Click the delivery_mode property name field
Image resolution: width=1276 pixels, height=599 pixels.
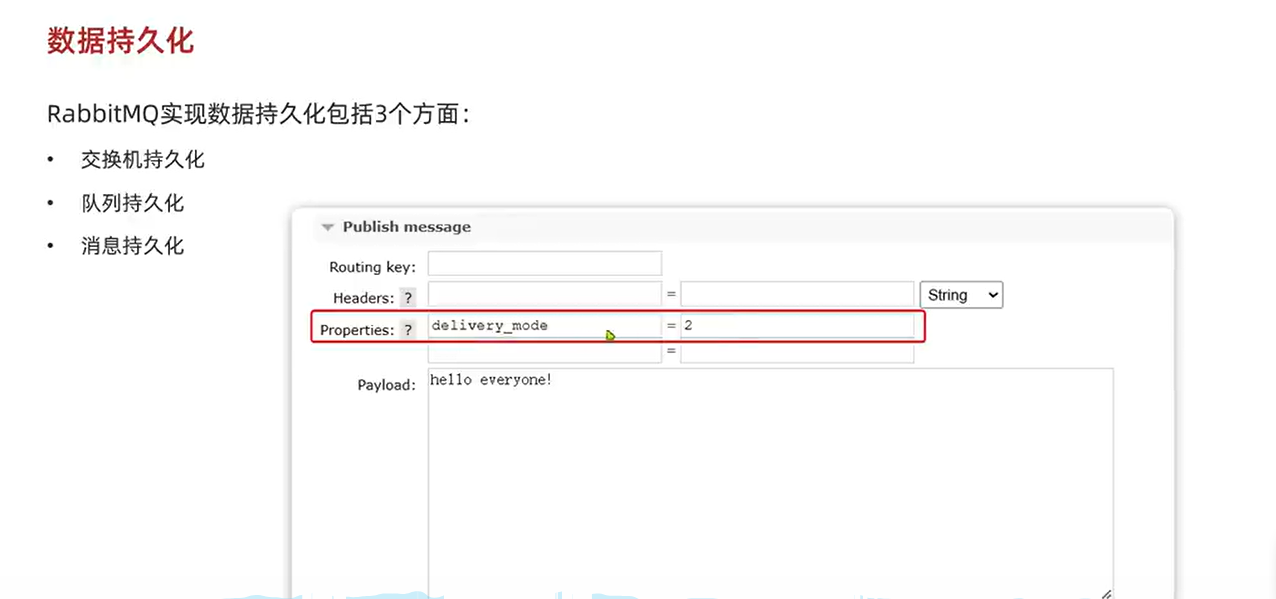tap(545, 326)
